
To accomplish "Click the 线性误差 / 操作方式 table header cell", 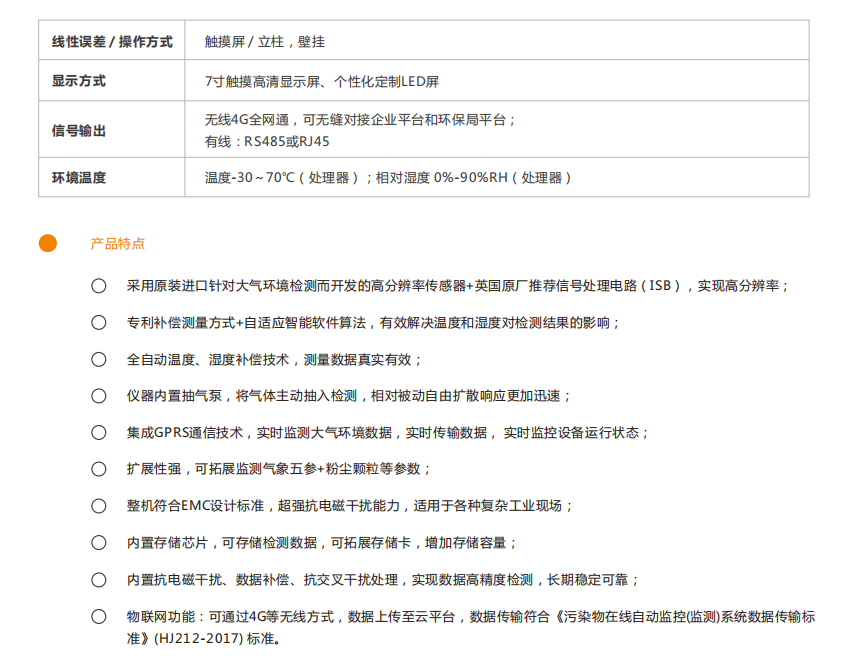I will pos(112,42).
